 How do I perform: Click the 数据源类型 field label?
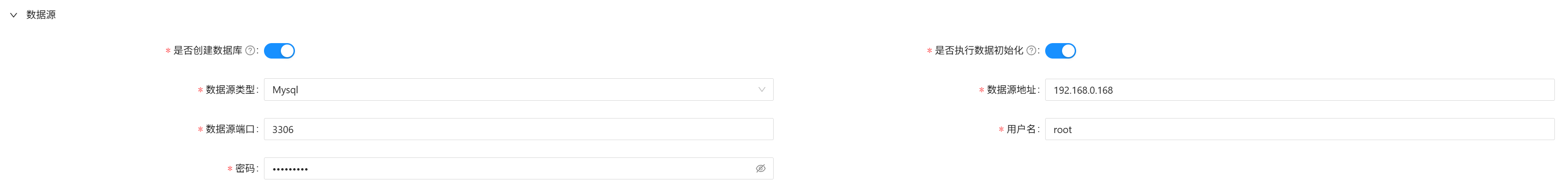(231, 89)
